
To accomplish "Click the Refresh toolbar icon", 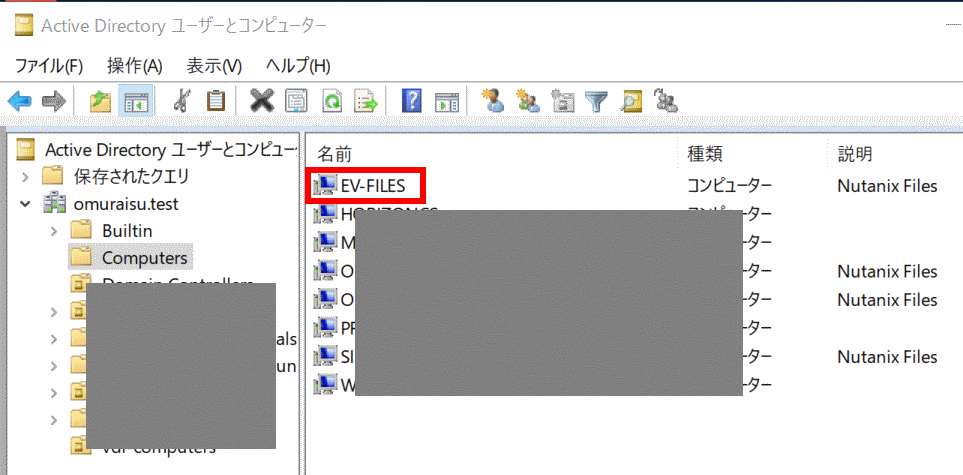I will [331, 101].
